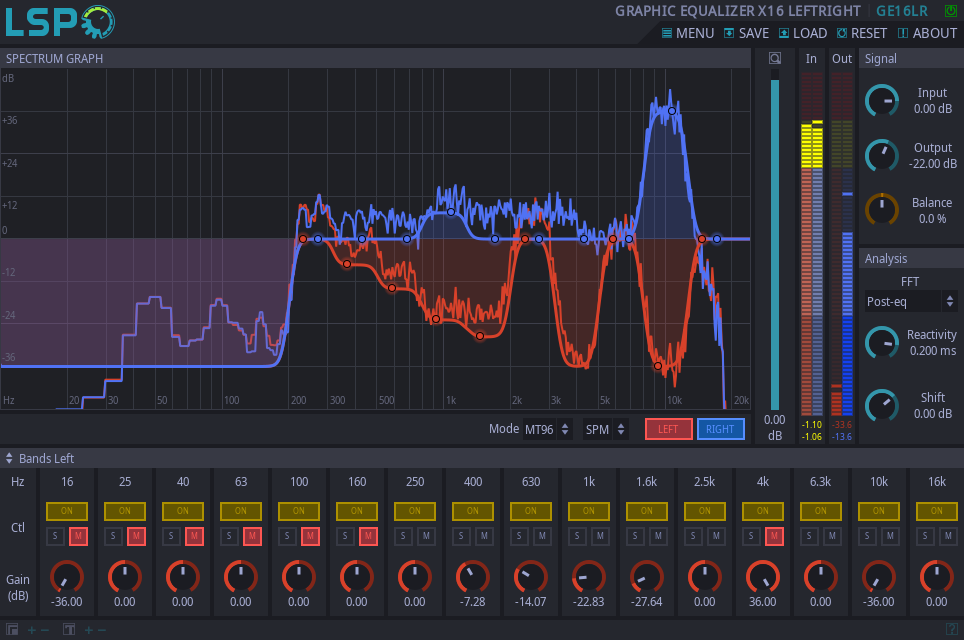Click the 16 Hz band gain knob
Screen dimensions: 964x640
66,577
